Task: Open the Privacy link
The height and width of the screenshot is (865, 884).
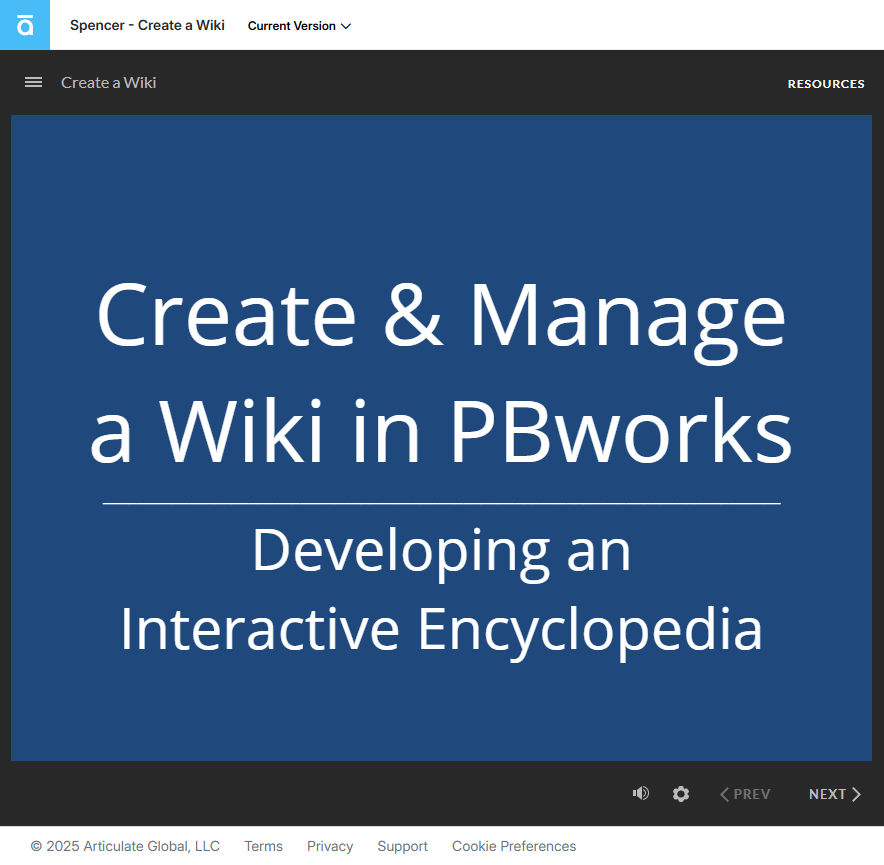Action: pos(330,846)
